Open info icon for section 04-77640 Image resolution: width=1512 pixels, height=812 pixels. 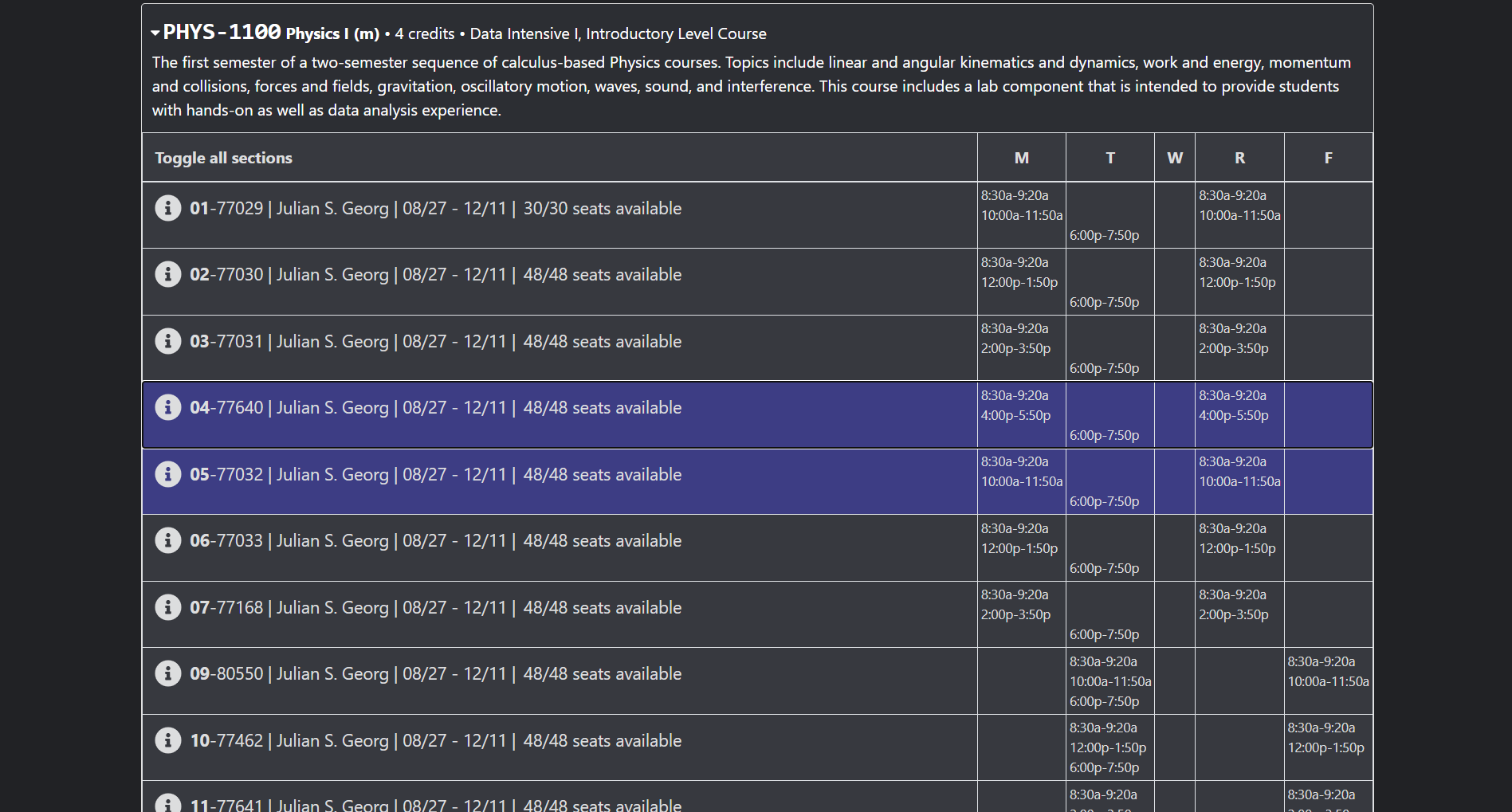click(167, 407)
